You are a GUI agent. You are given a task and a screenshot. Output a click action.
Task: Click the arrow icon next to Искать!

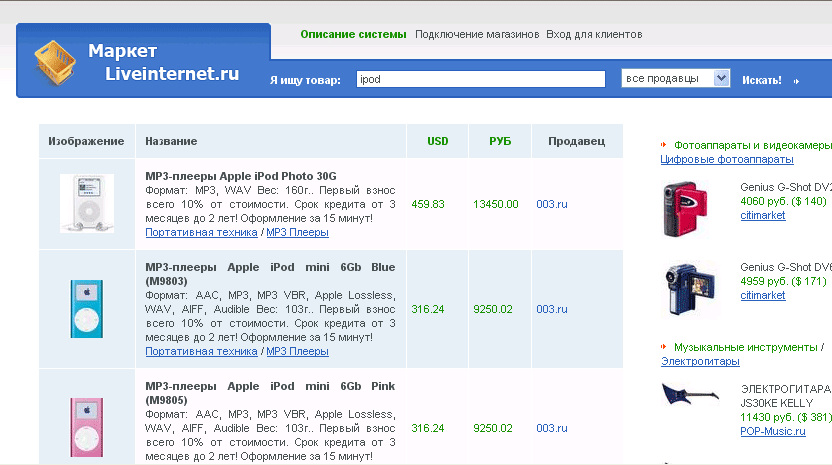796,81
